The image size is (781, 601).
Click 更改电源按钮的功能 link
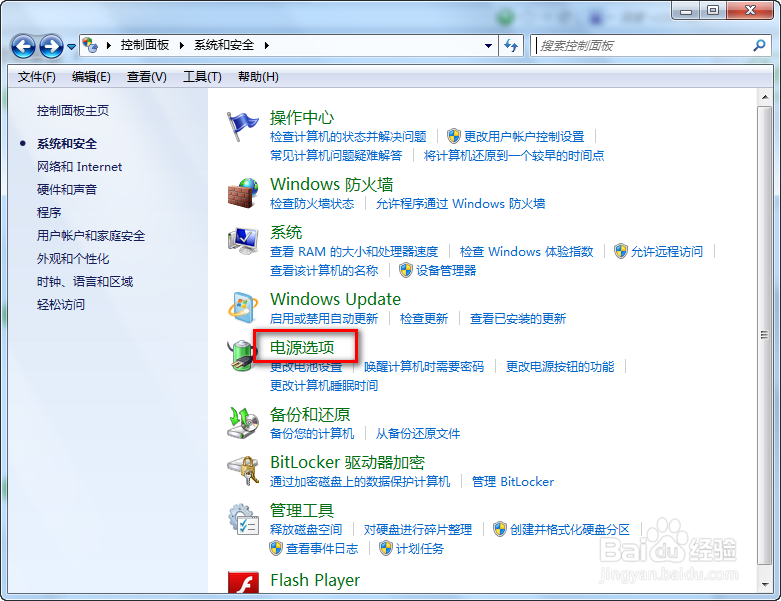[560, 367]
